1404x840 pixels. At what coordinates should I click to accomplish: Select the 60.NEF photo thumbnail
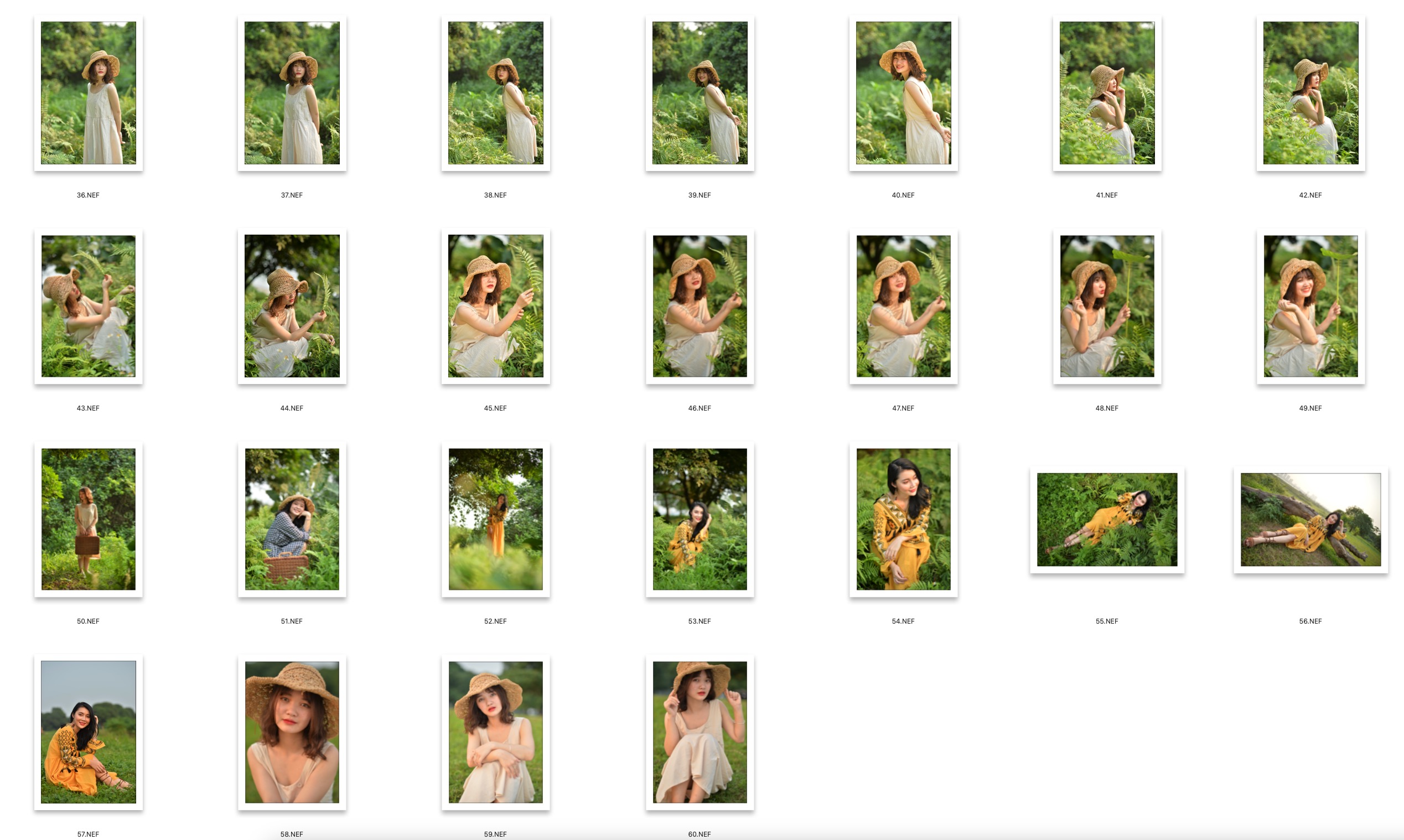click(x=700, y=732)
